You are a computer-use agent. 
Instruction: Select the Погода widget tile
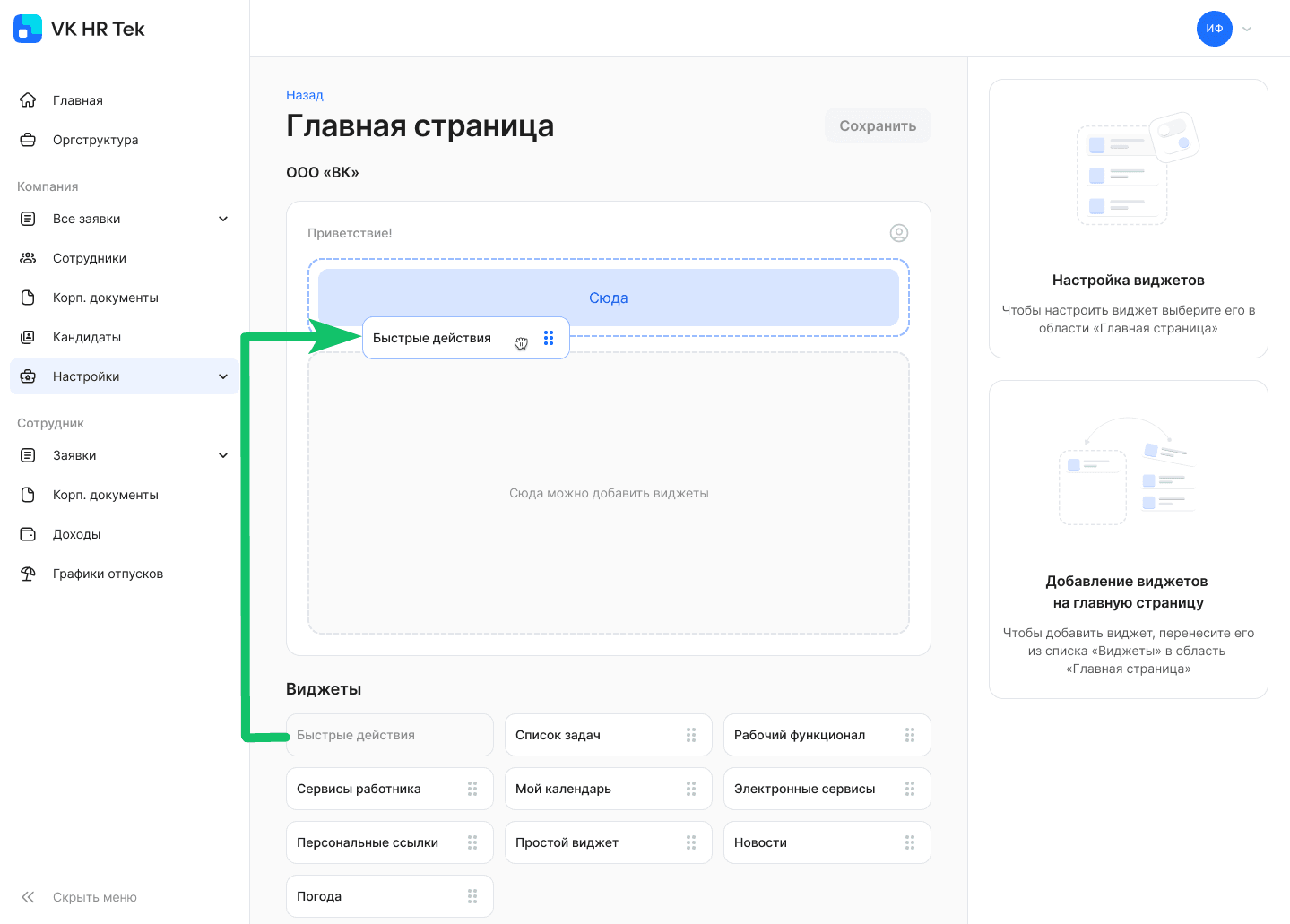coord(377,896)
